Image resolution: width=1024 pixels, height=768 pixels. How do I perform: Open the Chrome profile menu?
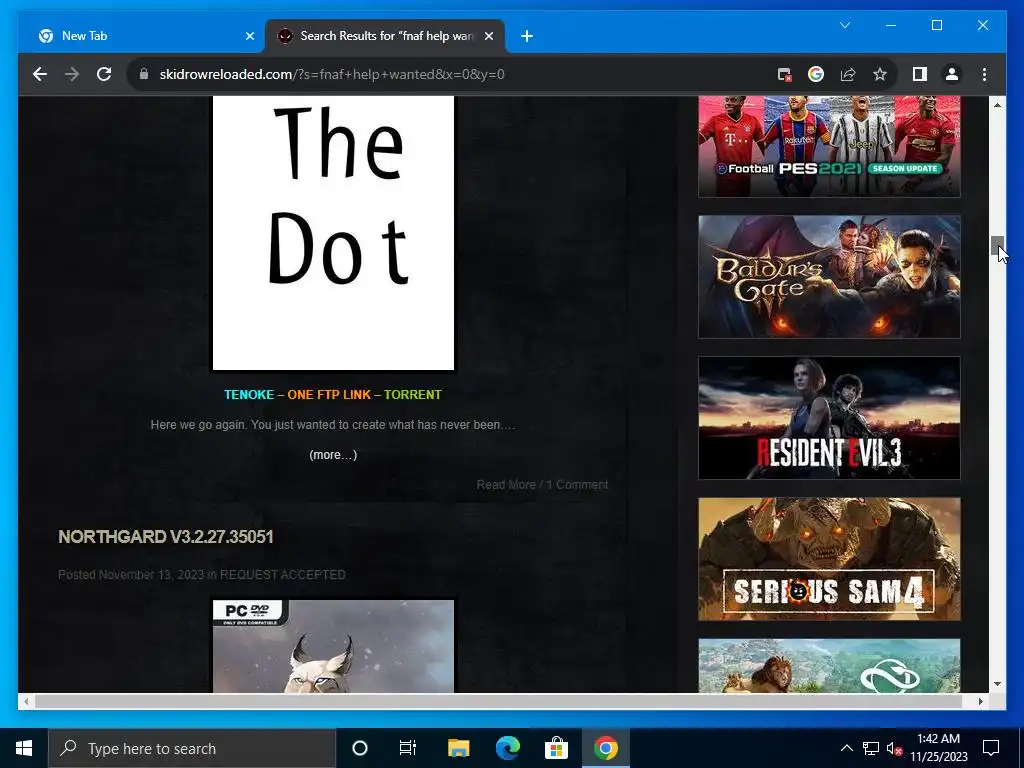point(952,74)
